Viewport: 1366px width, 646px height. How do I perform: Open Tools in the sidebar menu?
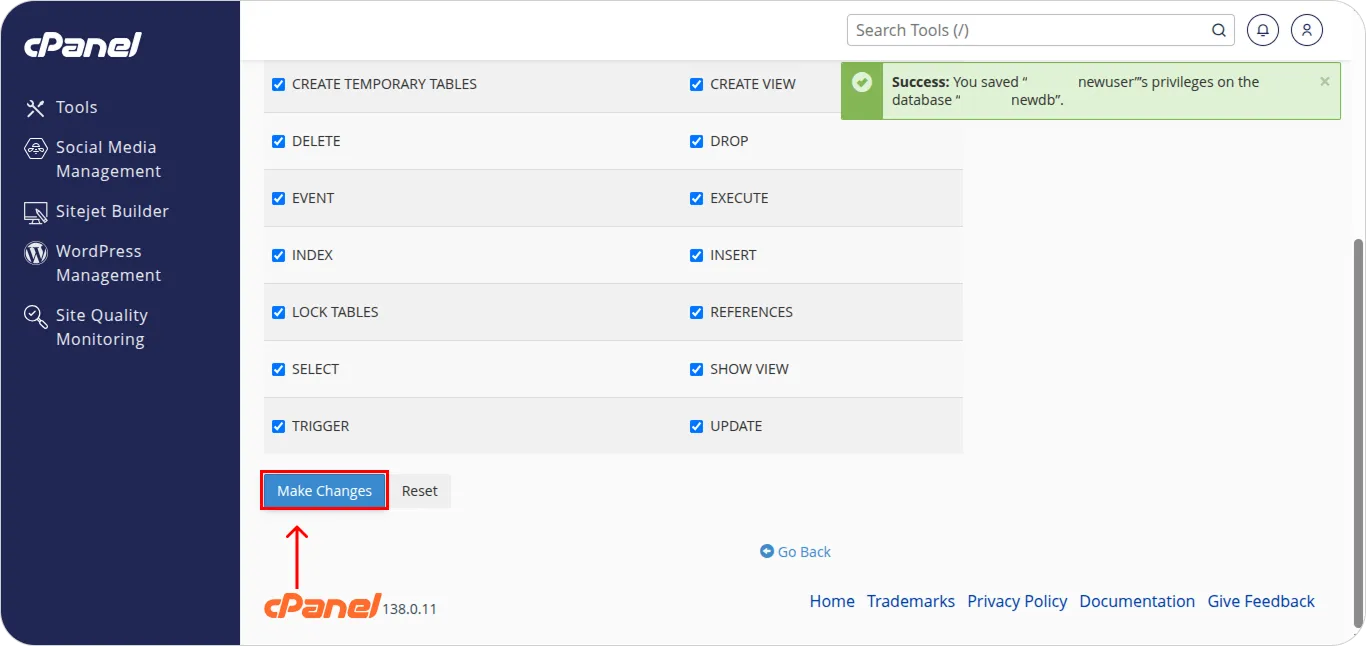77,107
